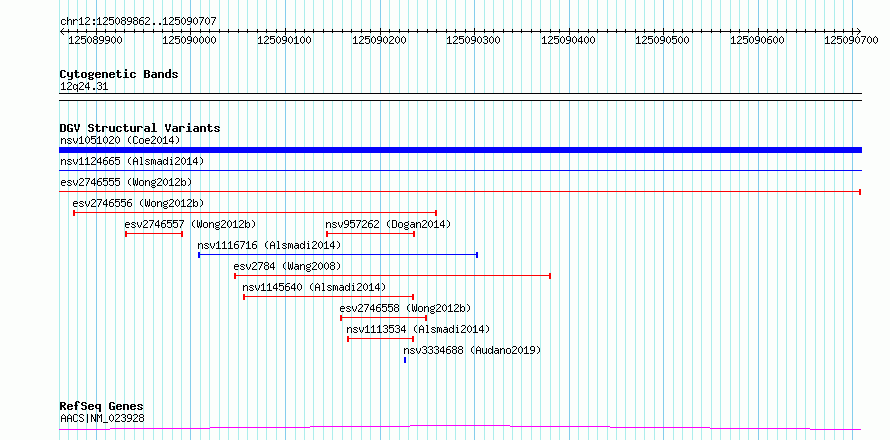Open the nsv1124665 (Alsmadi2014) variant label
This screenshot has width=890, height=440.
(132, 161)
